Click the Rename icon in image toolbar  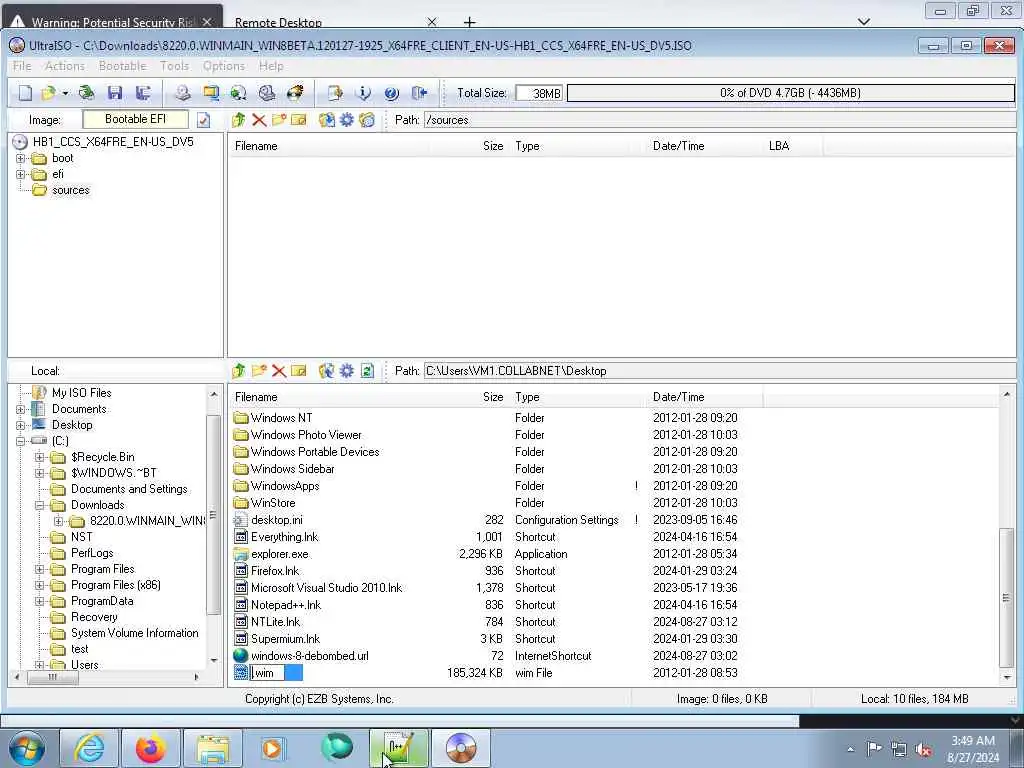point(299,120)
